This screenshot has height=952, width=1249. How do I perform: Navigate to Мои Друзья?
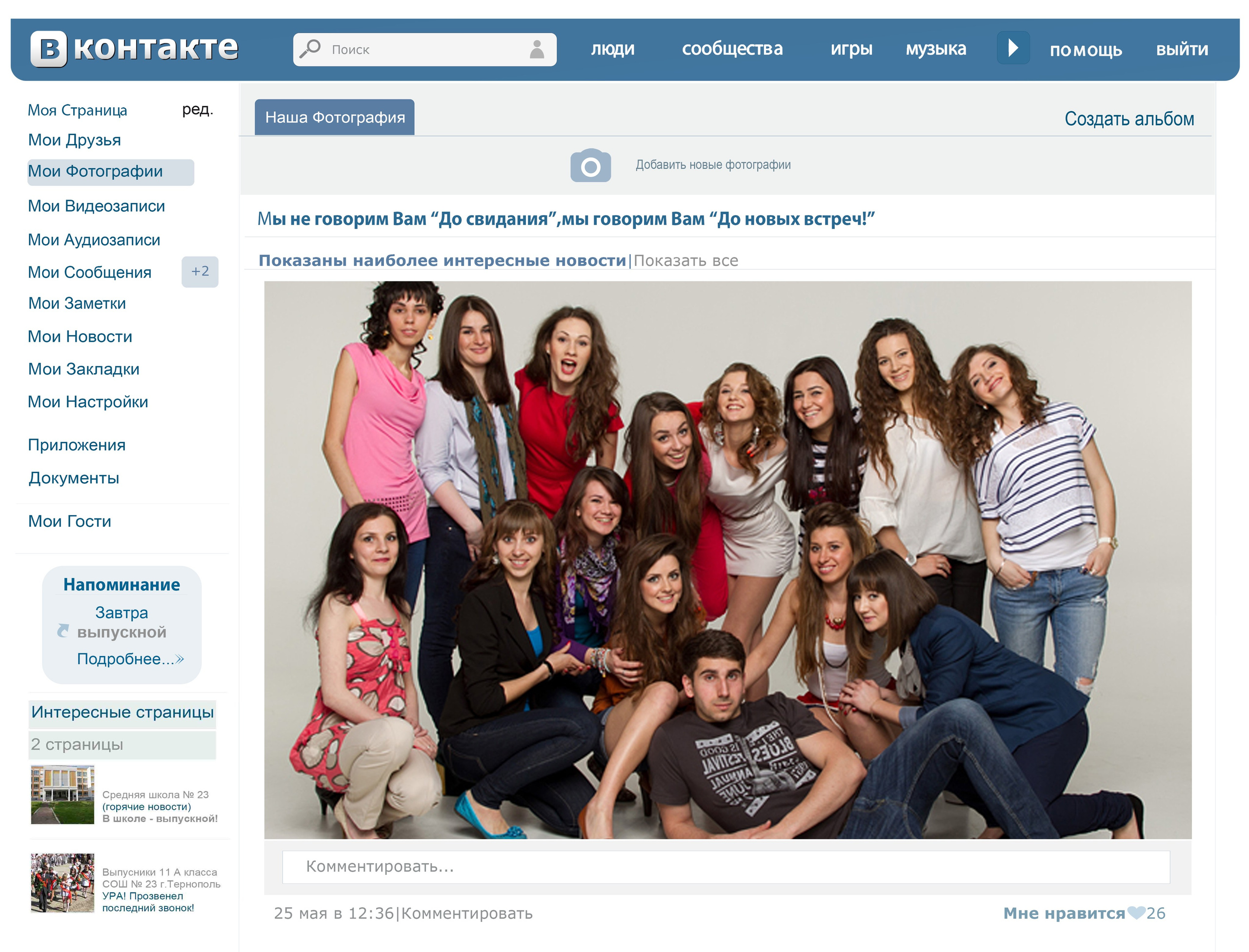[74, 140]
